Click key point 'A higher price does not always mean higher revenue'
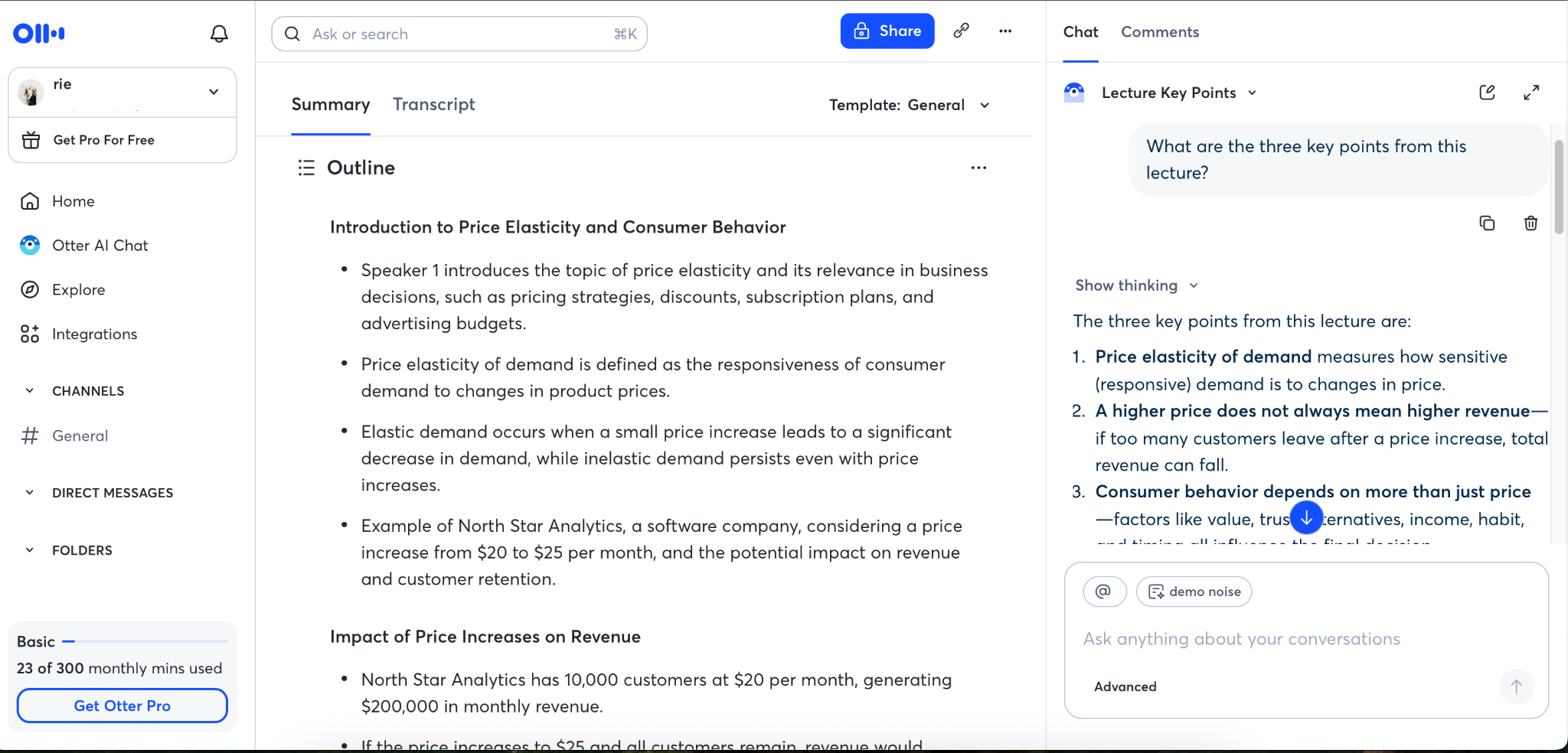 [1312, 411]
